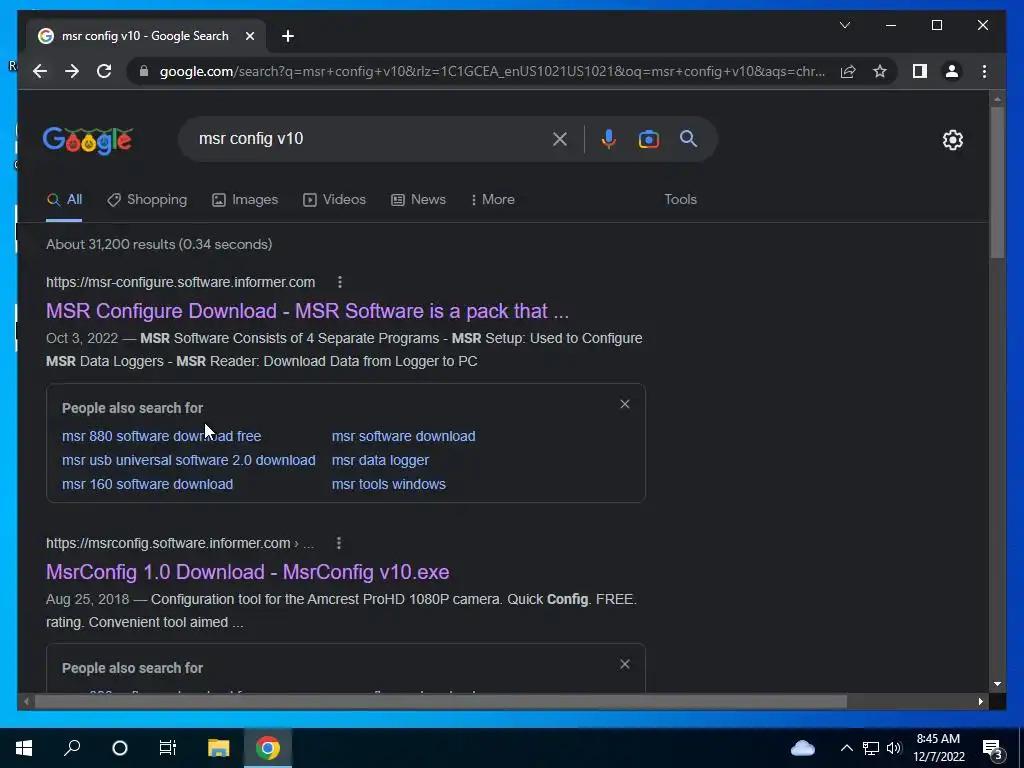The width and height of the screenshot is (1024, 768).
Task: Switch to Videos results
Action: [x=334, y=200]
